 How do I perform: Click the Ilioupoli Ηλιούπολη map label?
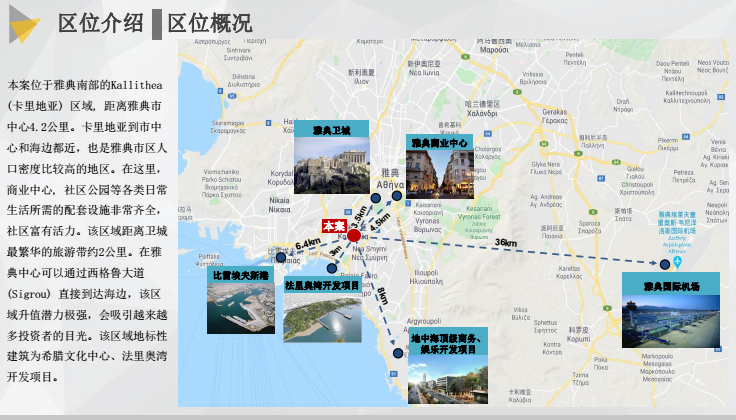pos(426,277)
